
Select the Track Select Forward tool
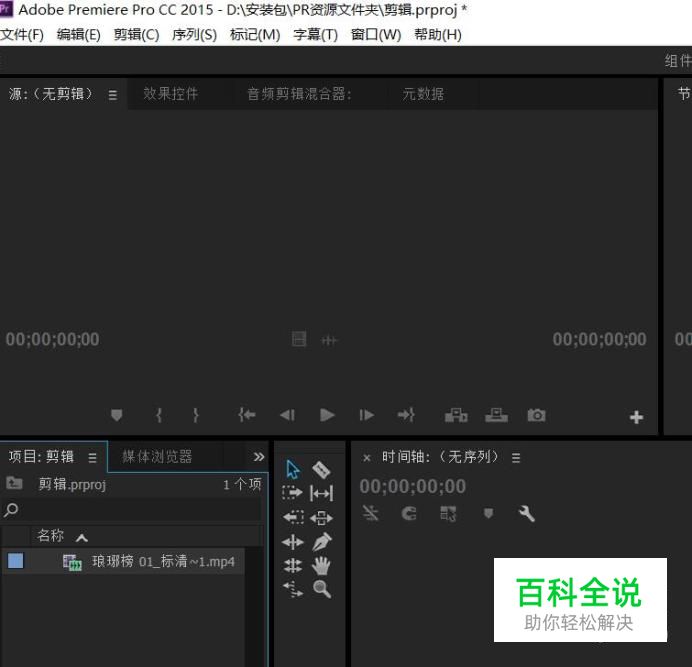(292, 493)
